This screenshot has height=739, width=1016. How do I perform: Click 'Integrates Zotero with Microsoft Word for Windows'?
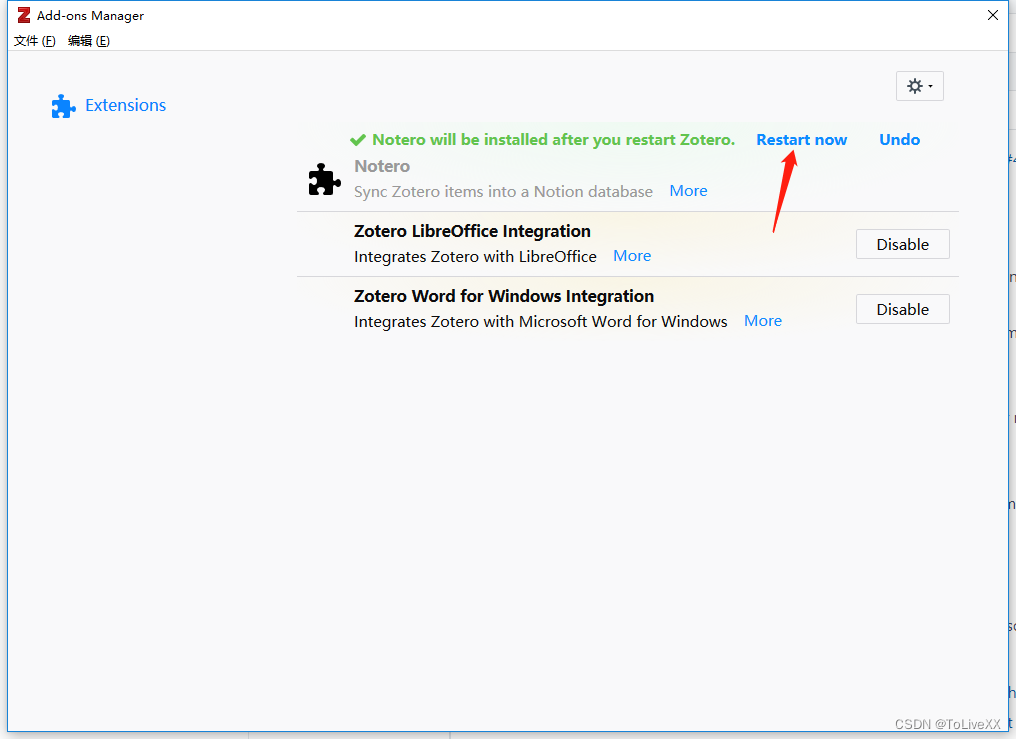point(540,321)
